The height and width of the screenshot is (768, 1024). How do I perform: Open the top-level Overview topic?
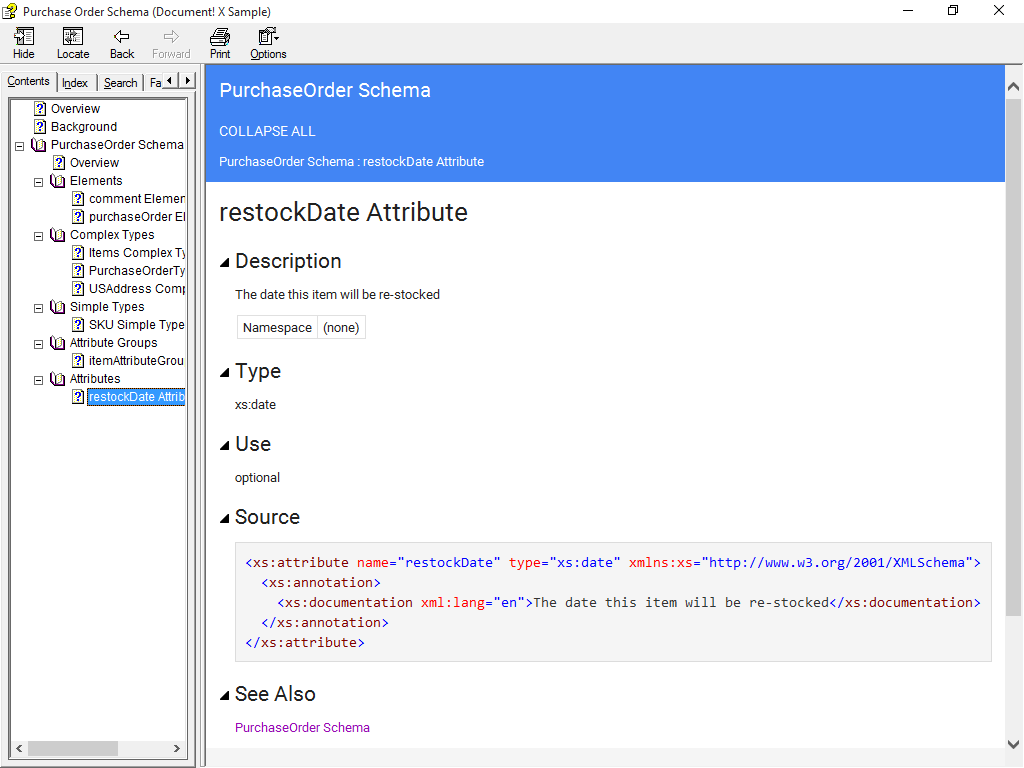click(x=75, y=108)
